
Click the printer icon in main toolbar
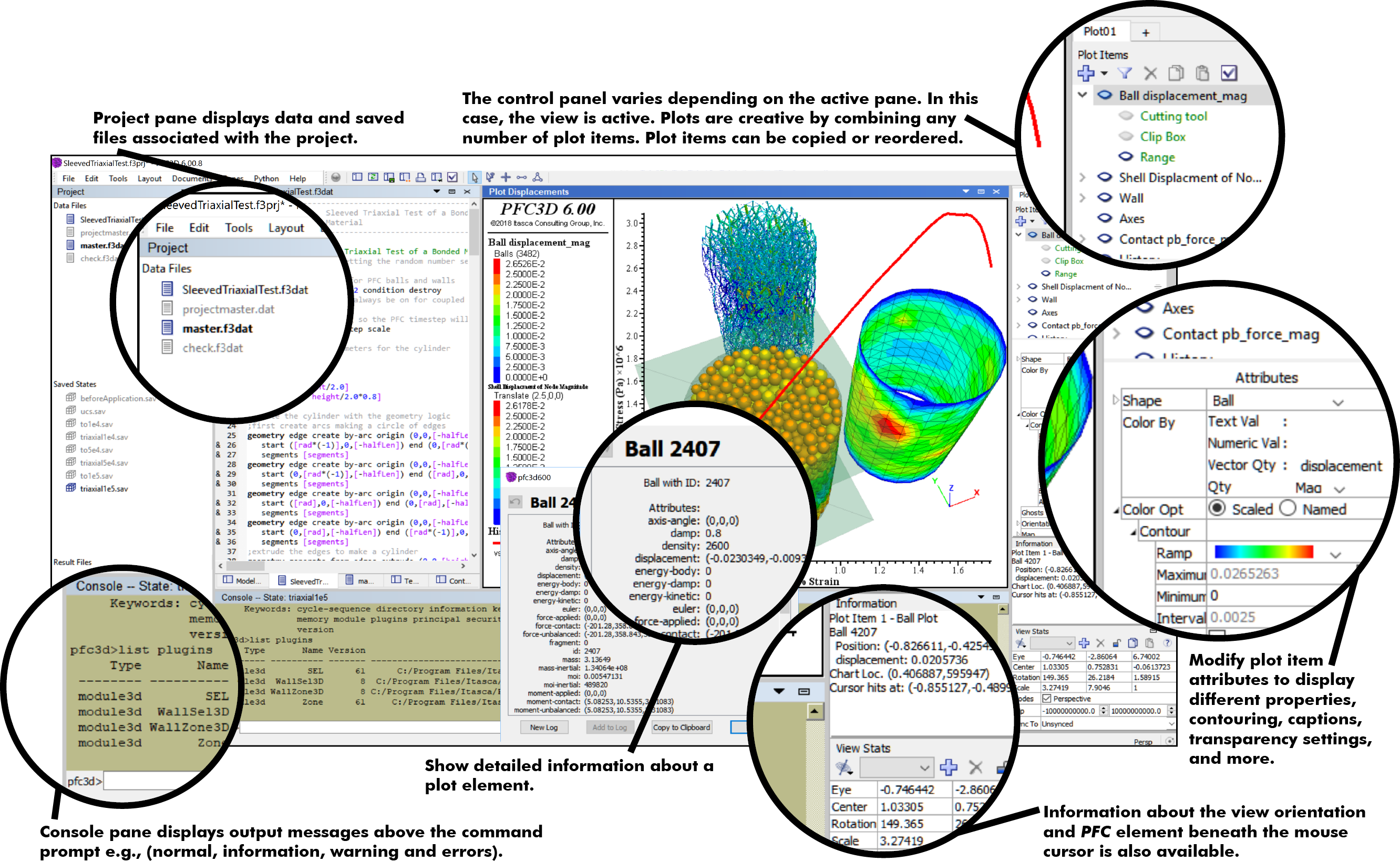pos(421,178)
